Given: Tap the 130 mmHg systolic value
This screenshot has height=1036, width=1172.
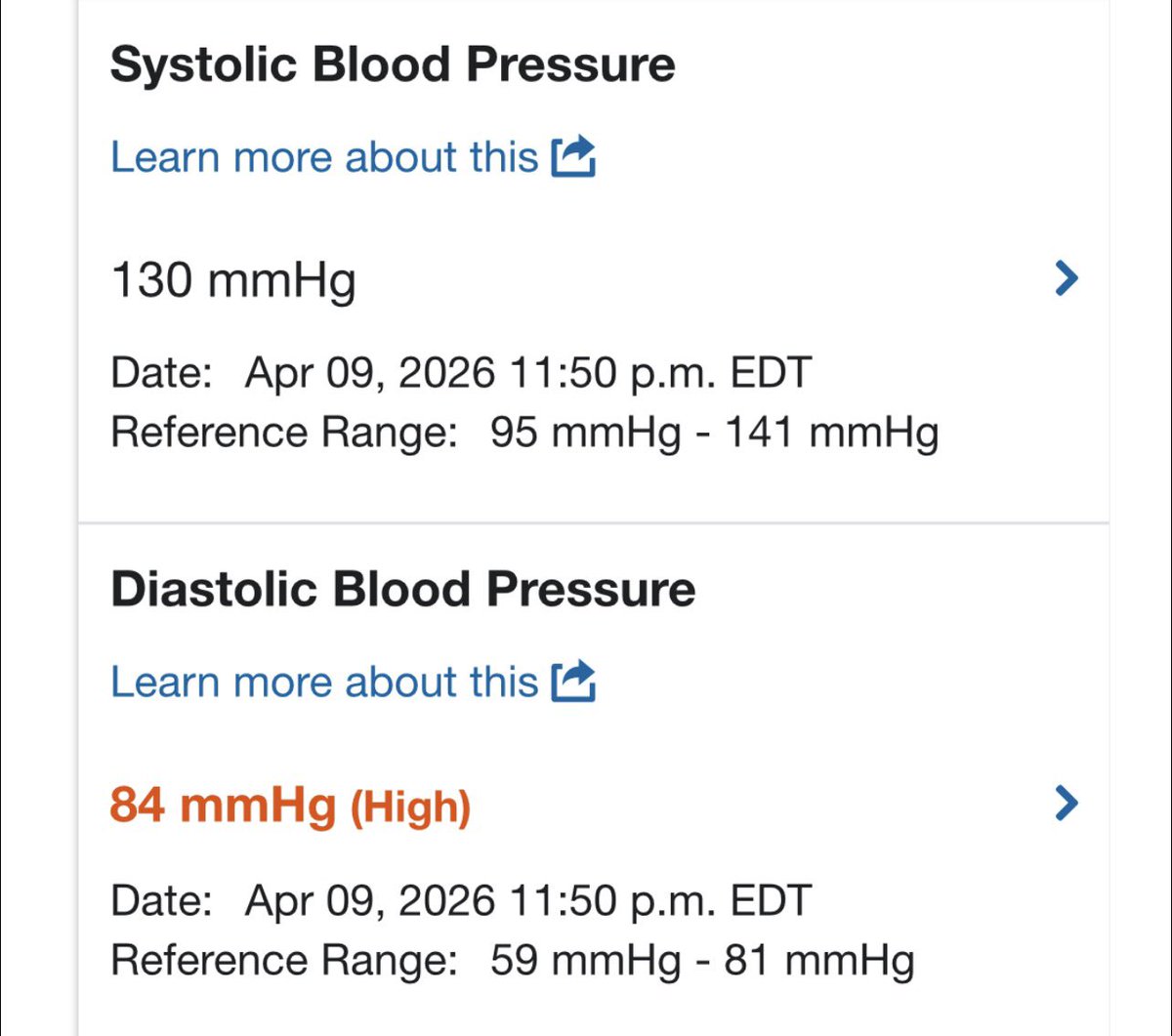Looking at the screenshot, I should [233, 281].
